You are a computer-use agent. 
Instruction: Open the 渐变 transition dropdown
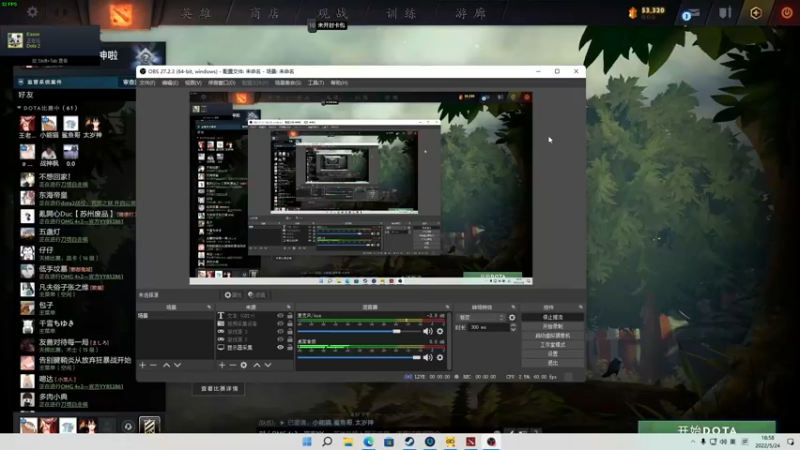480,317
